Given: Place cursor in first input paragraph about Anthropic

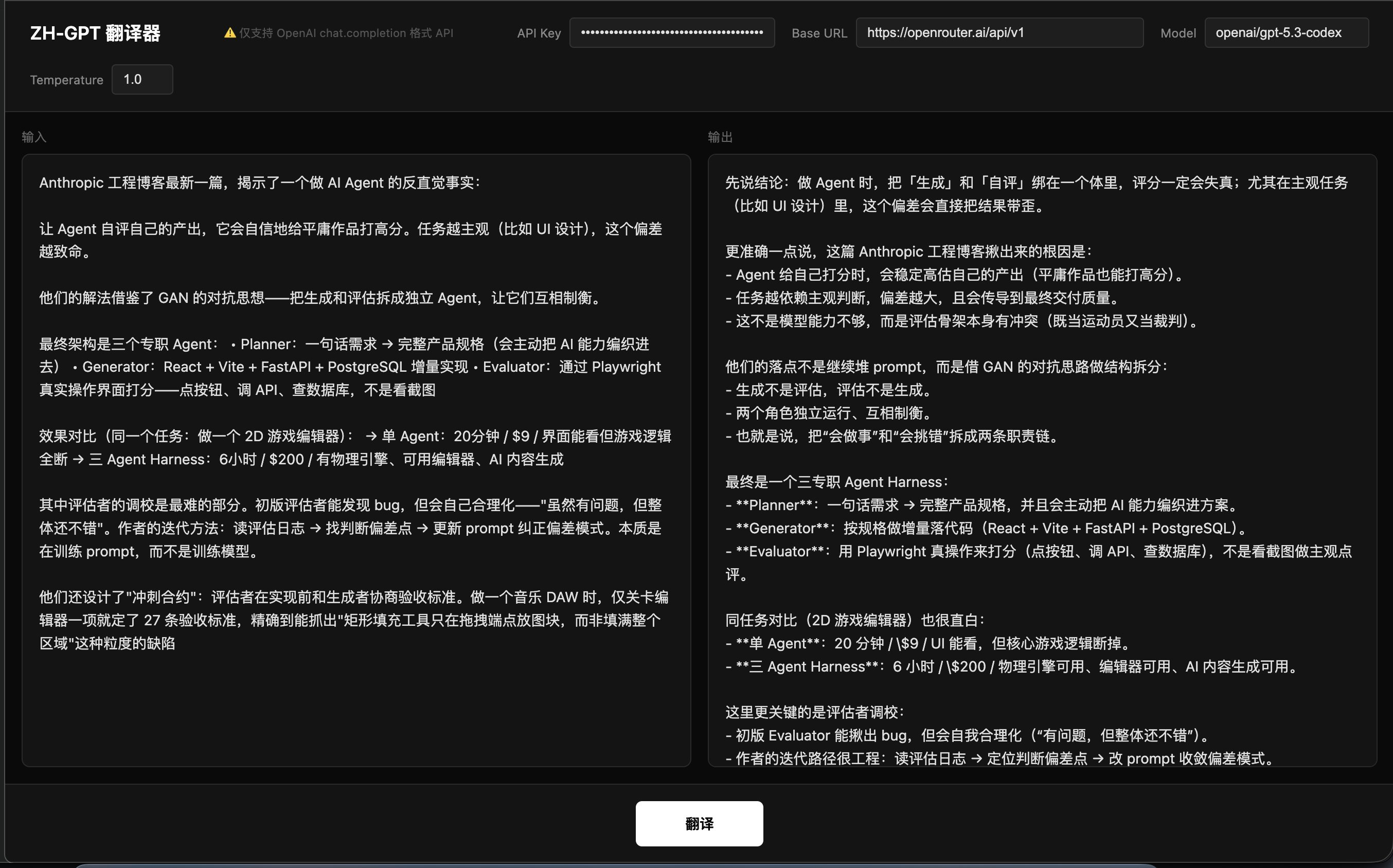Looking at the screenshot, I should pos(258,183).
